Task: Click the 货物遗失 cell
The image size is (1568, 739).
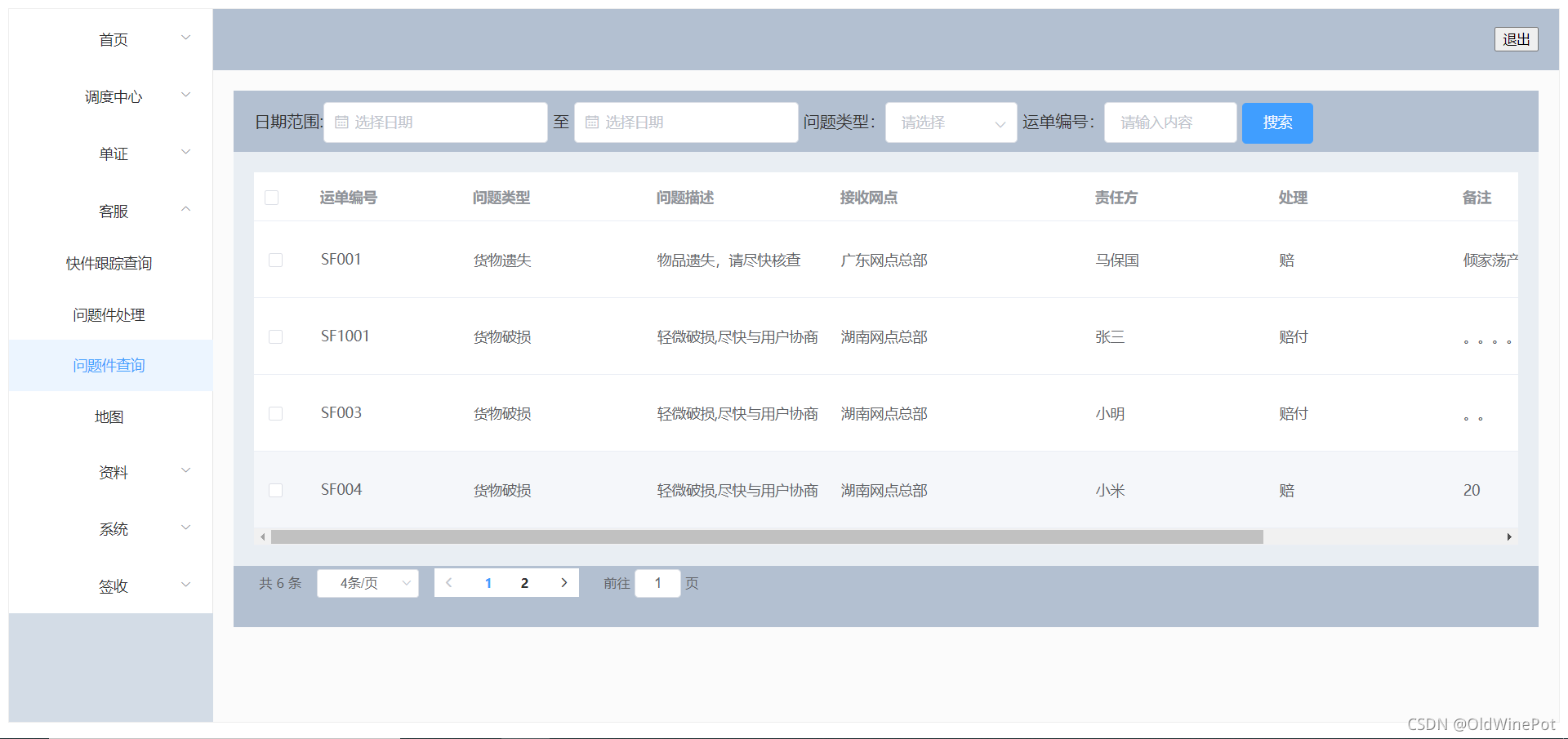Action: coord(502,260)
